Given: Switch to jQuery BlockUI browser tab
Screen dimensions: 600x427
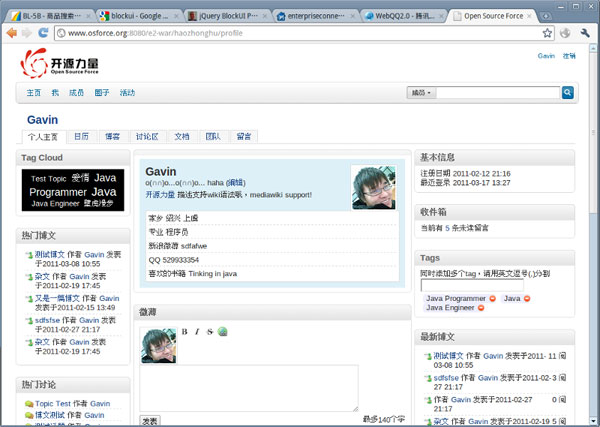Looking at the screenshot, I should pyautogui.click(x=226, y=16).
